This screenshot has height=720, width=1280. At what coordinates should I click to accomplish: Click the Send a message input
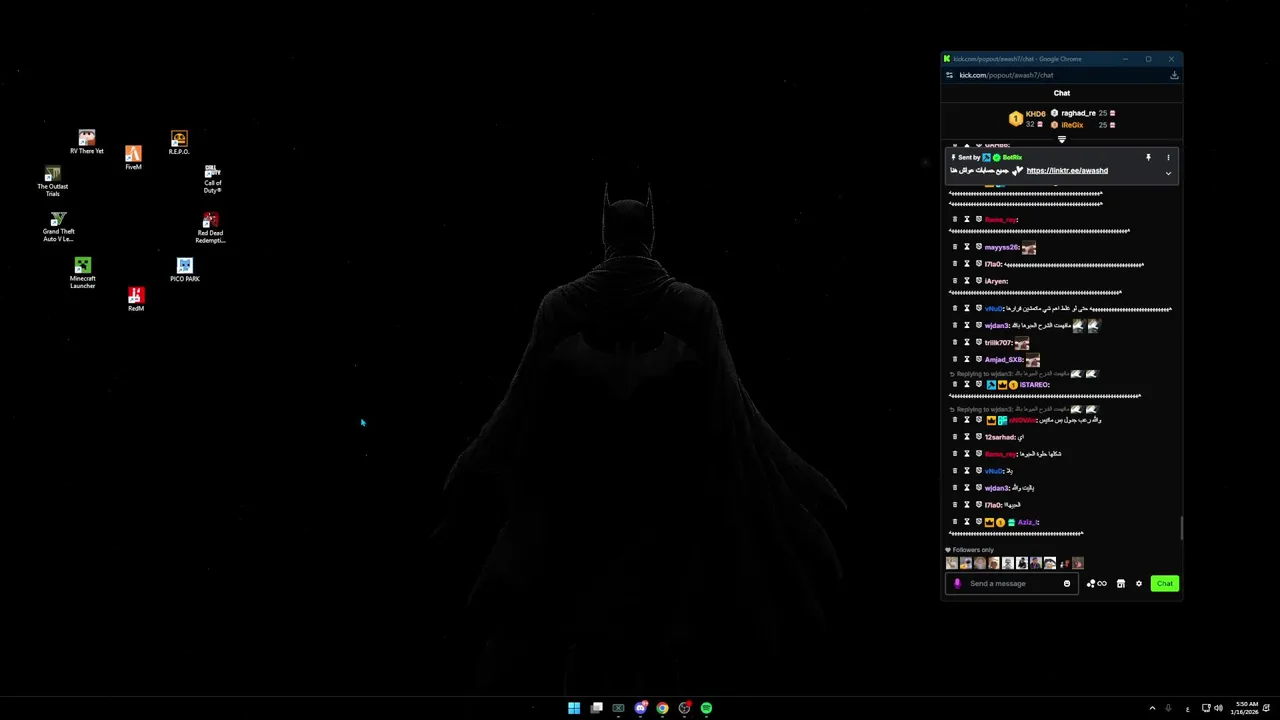click(x=1013, y=583)
